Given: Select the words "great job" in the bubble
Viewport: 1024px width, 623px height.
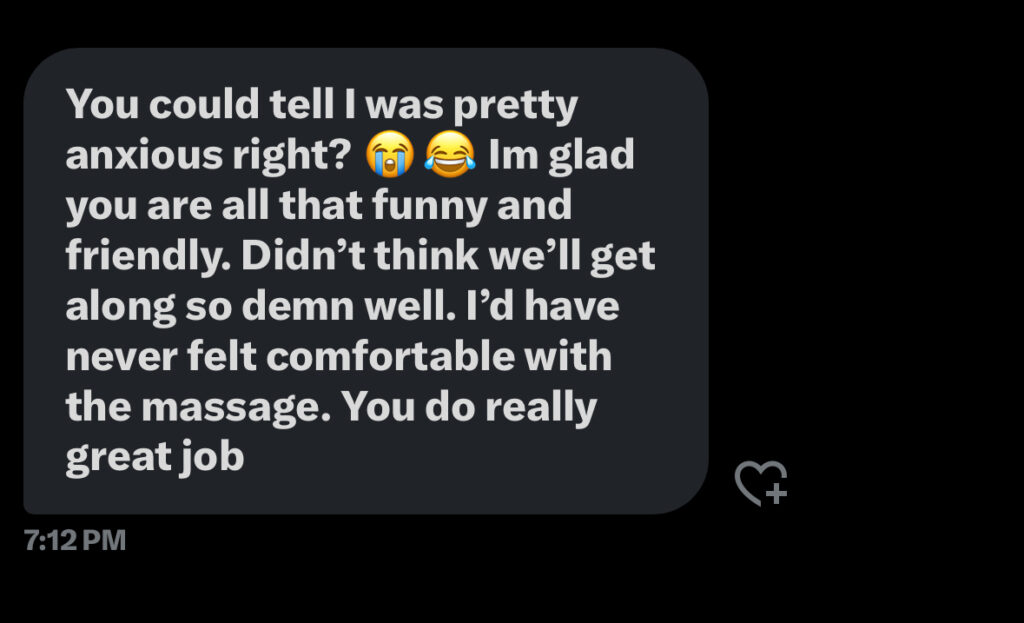Looking at the screenshot, I should click(155, 457).
